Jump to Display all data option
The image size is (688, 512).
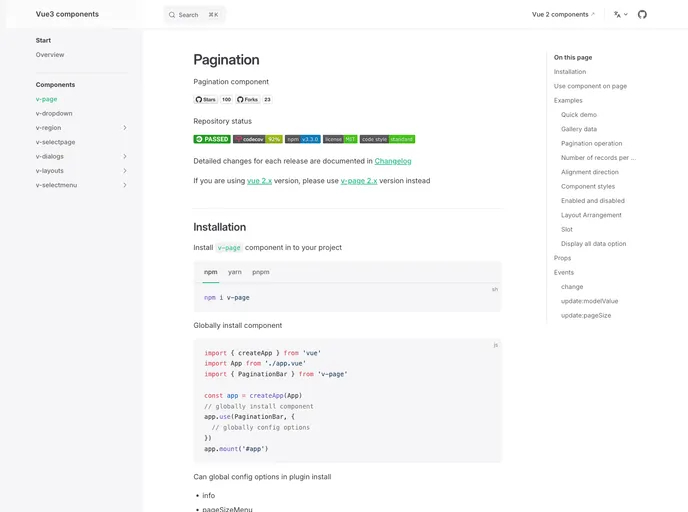tap(593, 243)
